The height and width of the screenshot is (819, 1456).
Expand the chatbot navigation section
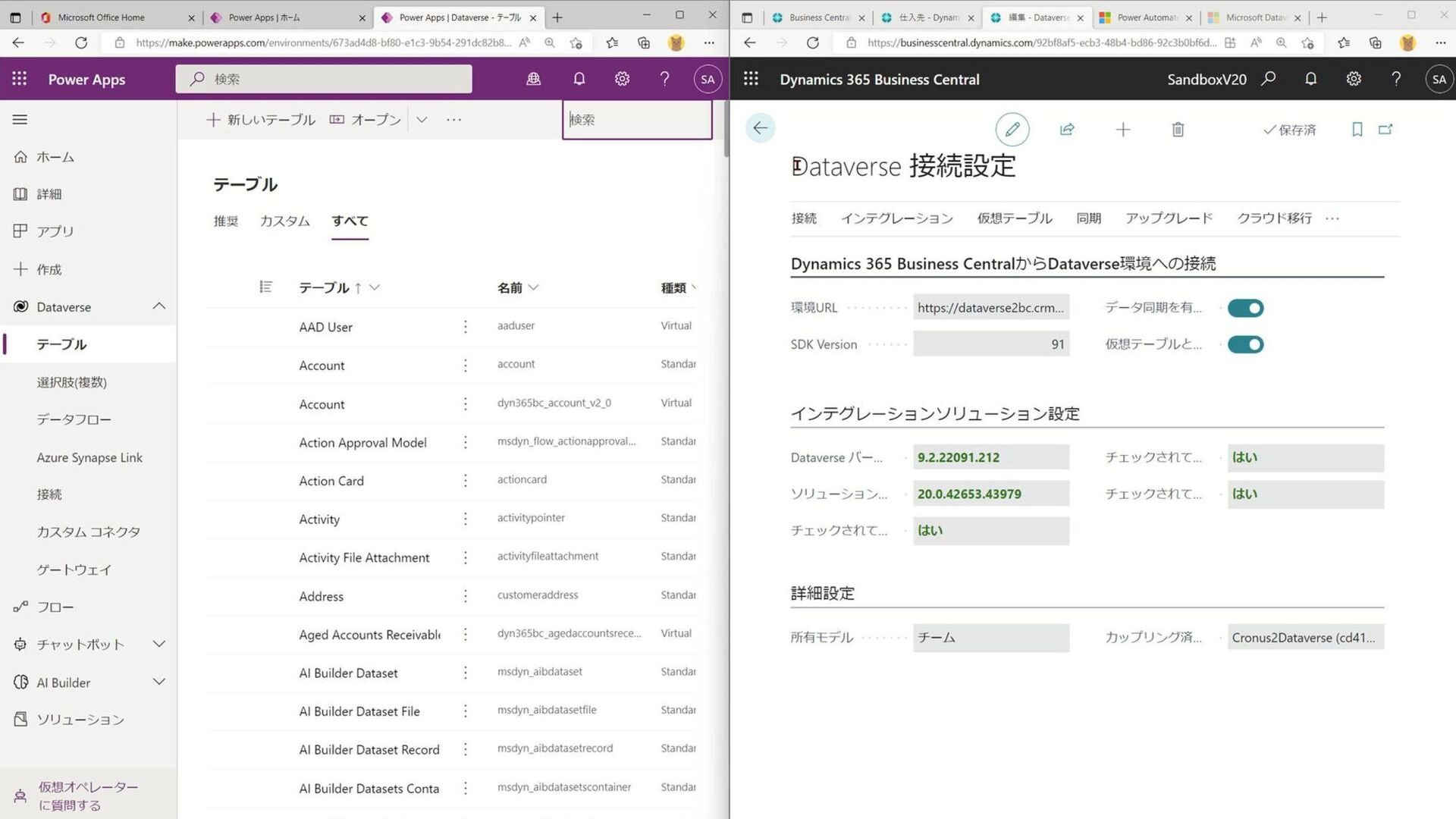[x=158, y=644]
